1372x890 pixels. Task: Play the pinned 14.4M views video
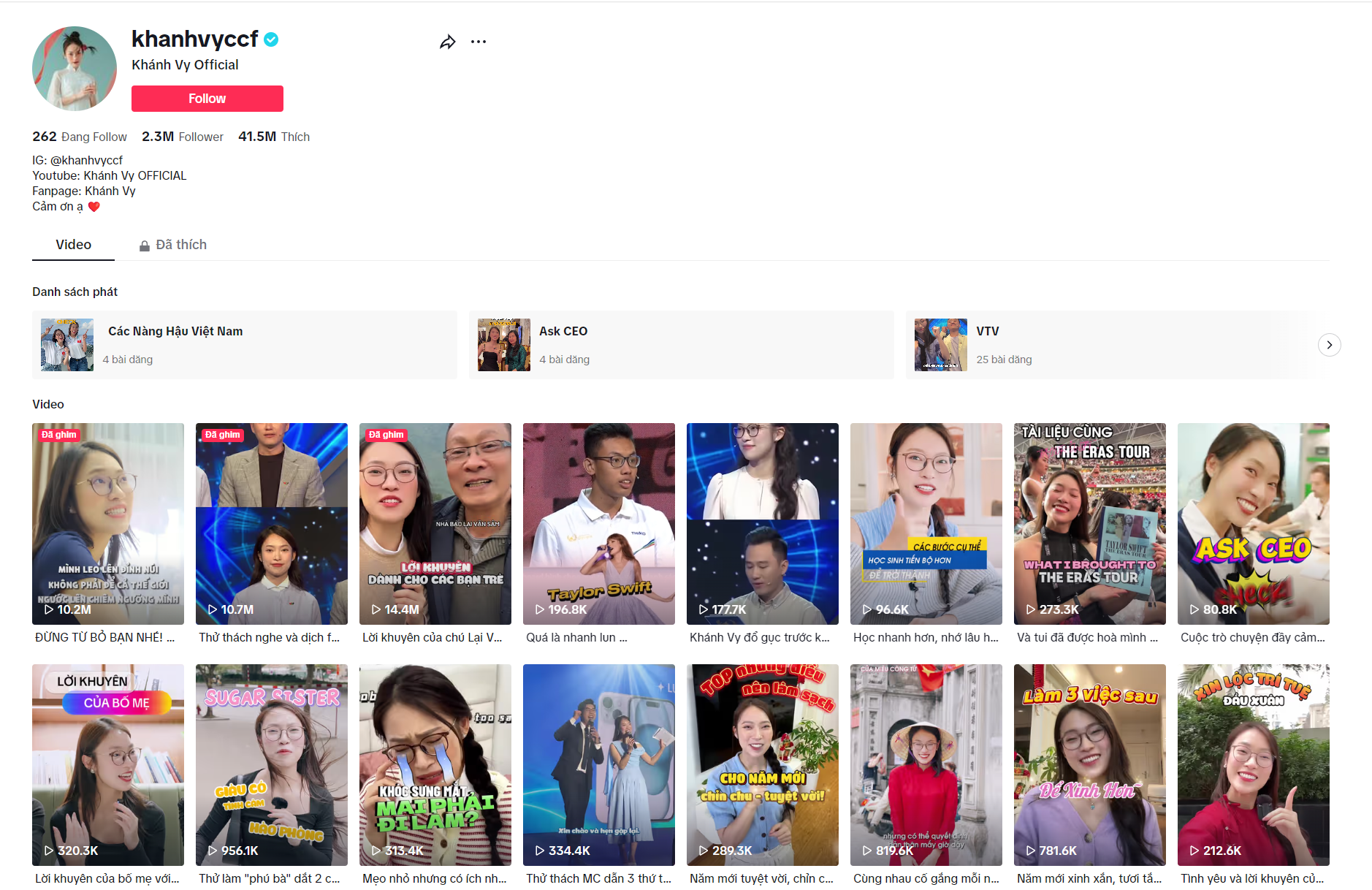[x=435, y=523]
